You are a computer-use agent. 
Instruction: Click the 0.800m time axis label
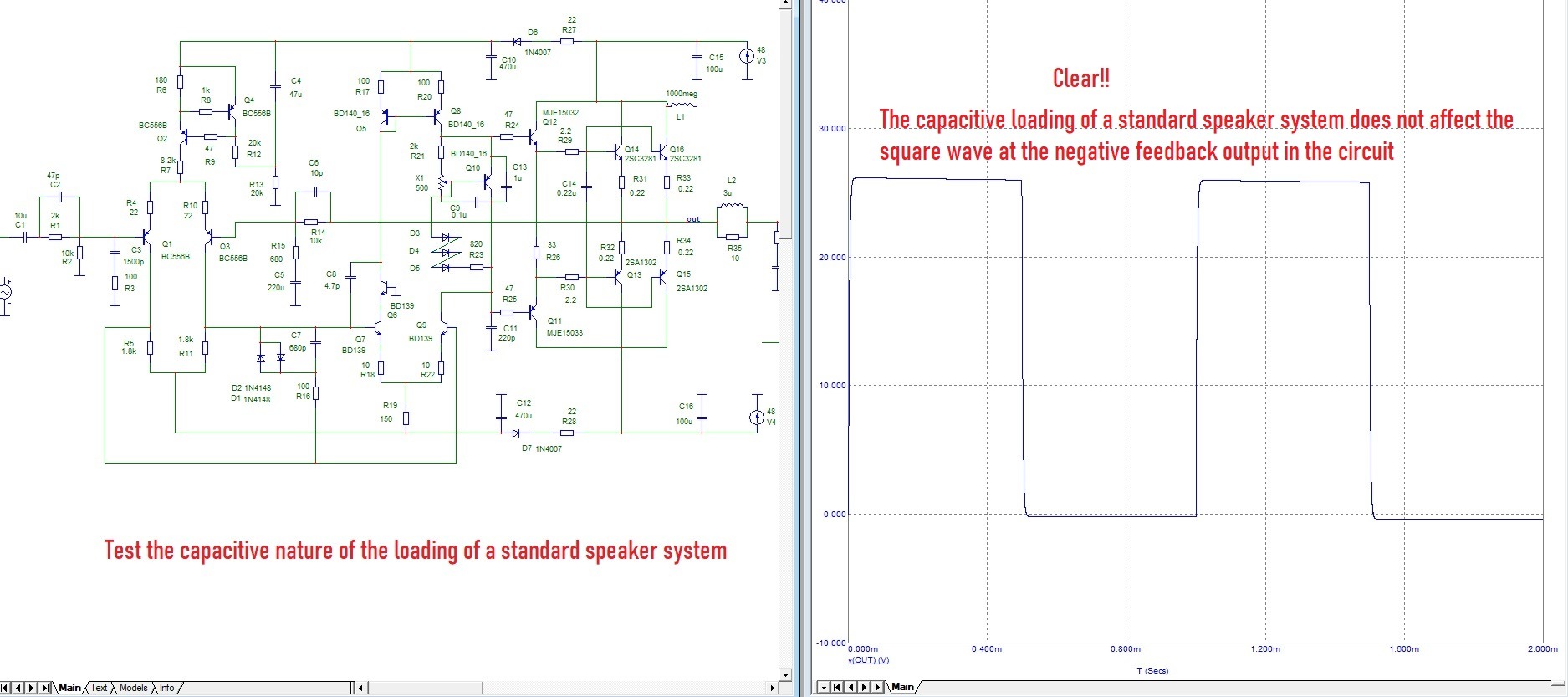[1126, 649]
